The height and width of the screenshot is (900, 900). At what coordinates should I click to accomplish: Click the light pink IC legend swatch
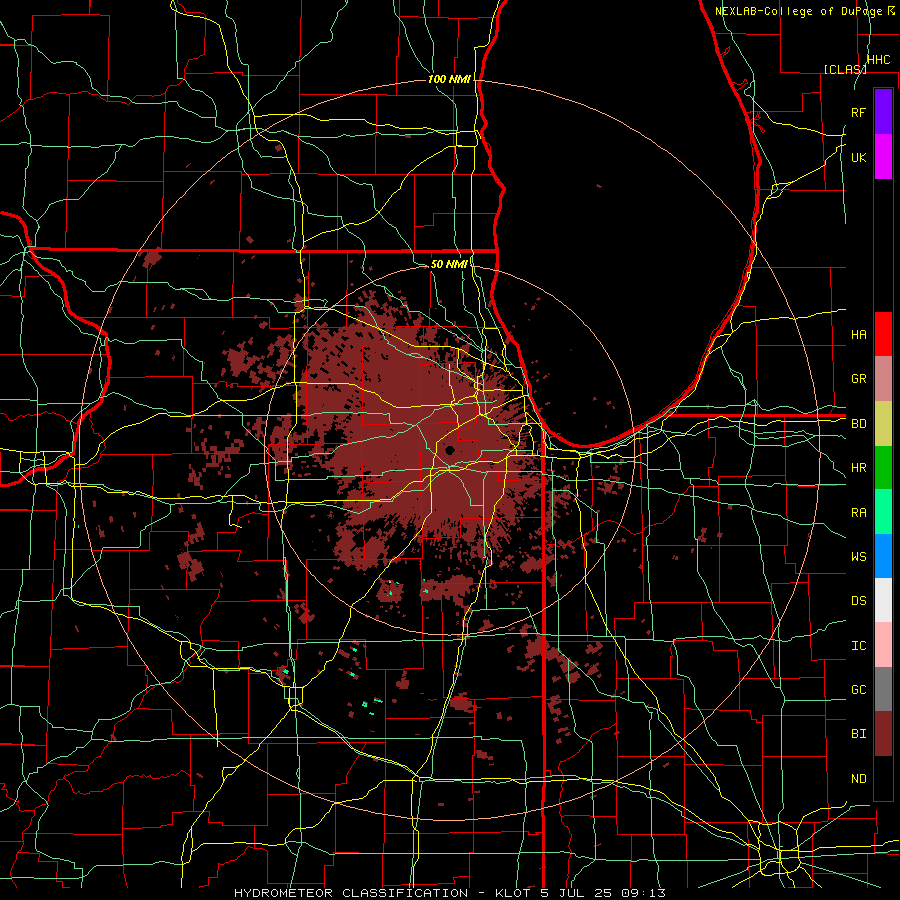[x=883, y=645]
